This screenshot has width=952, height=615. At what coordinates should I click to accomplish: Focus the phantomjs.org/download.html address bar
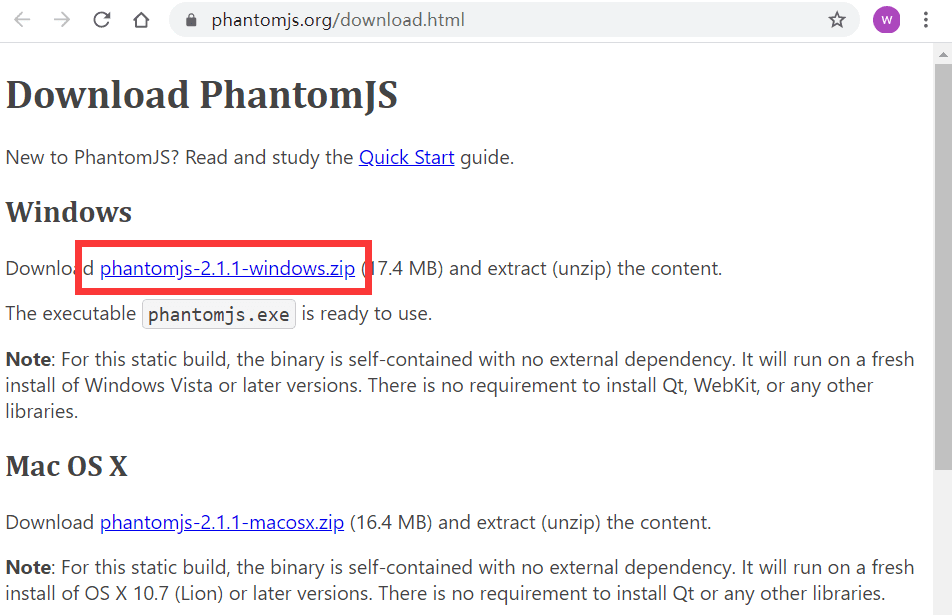pyautogui.click(x=338, y=20)
